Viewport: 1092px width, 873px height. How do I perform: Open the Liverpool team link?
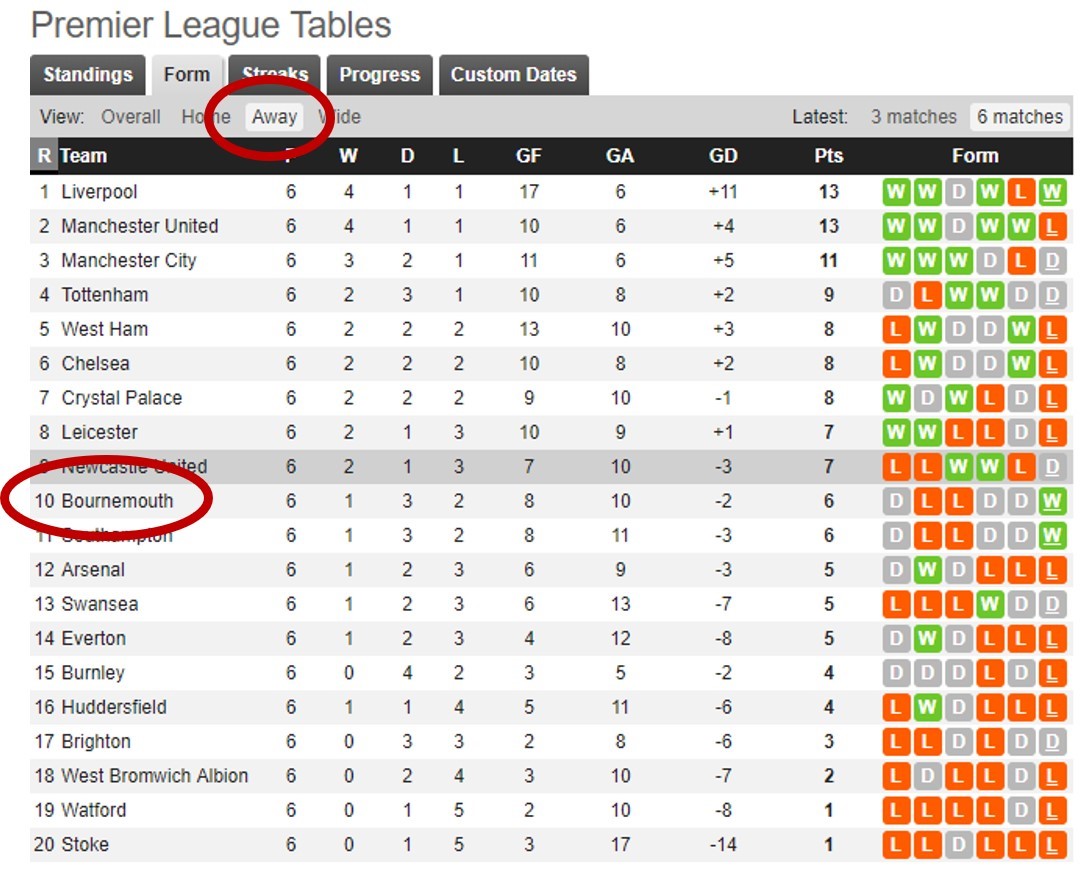pos(99,191)
